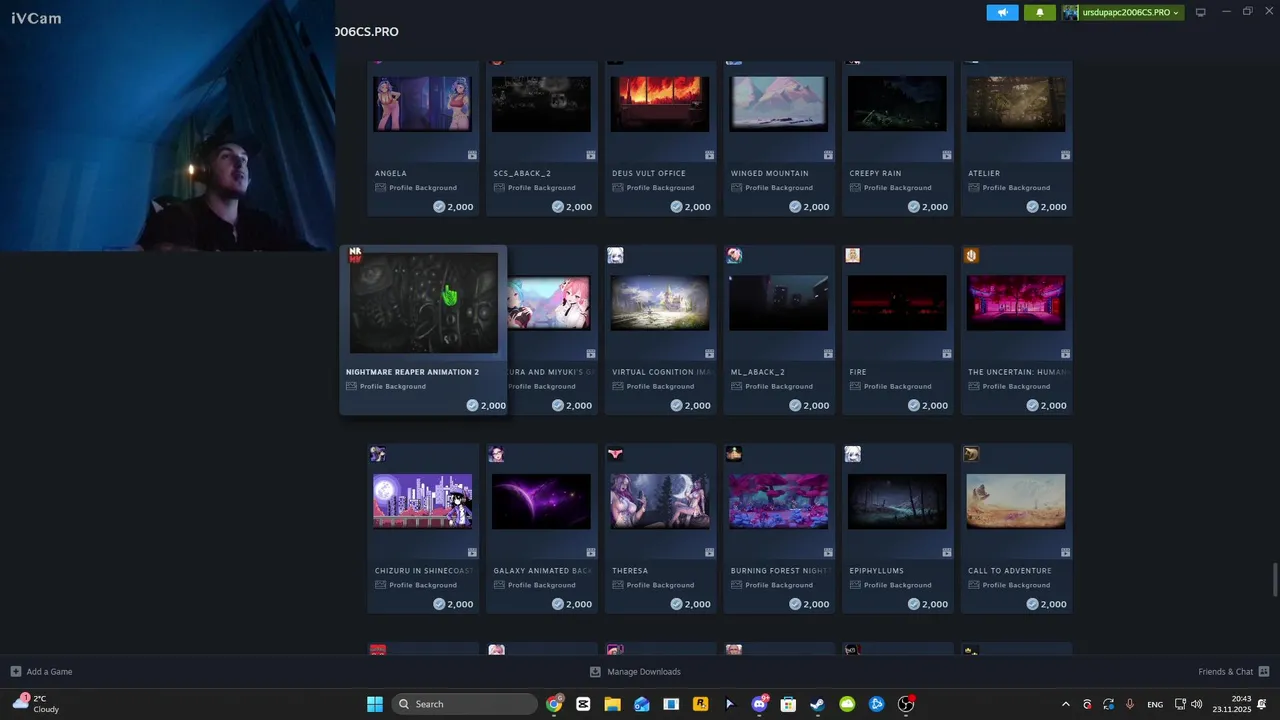Viewport: 1280px width, 720px height.
Task: Click the 2,000 price under NIGHTMARE REAPER
Action: (486, 406)
